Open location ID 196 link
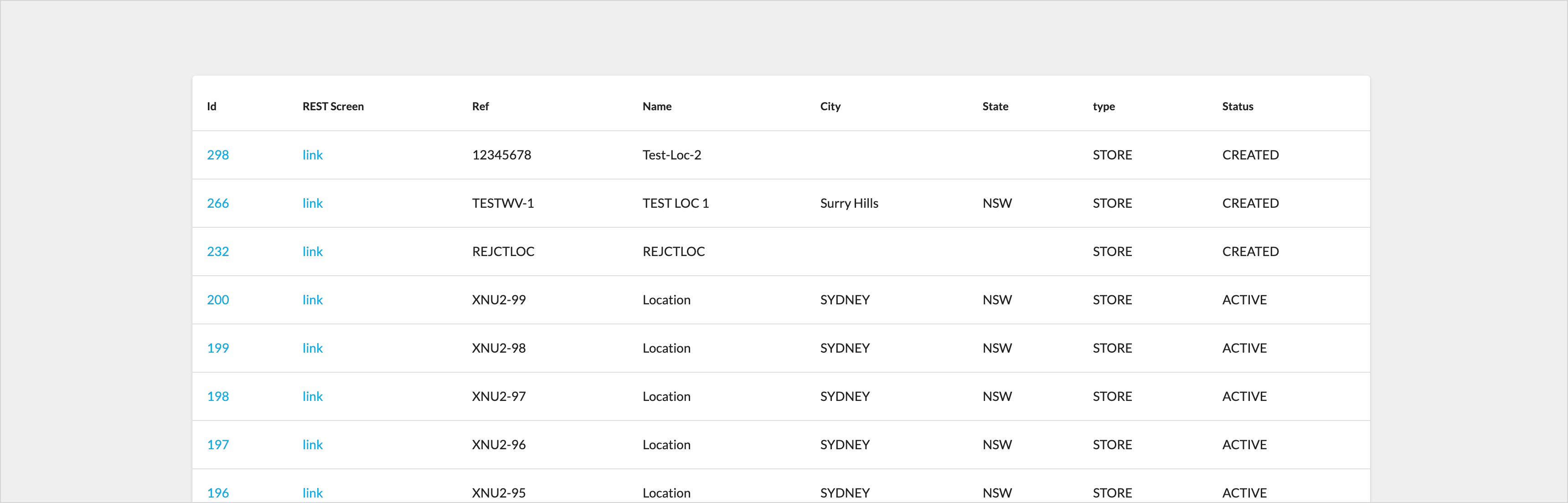This screenshot has height=503, width=1568. pos(217,493)
